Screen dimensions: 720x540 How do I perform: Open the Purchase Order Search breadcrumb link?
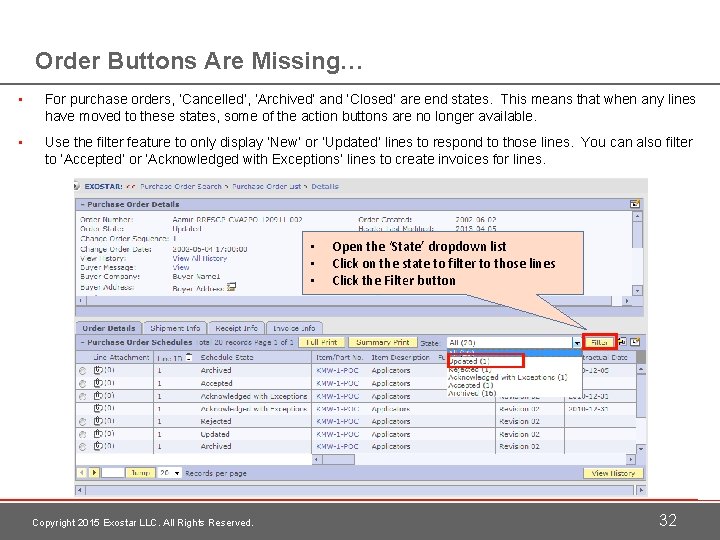pos(181,186)
